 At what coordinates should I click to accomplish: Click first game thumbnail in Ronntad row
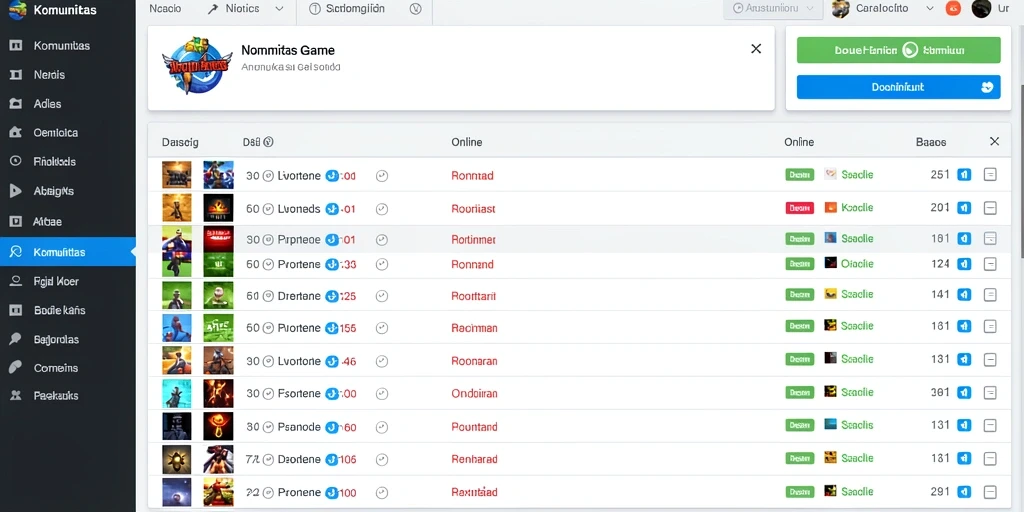(x=176, y=175)
